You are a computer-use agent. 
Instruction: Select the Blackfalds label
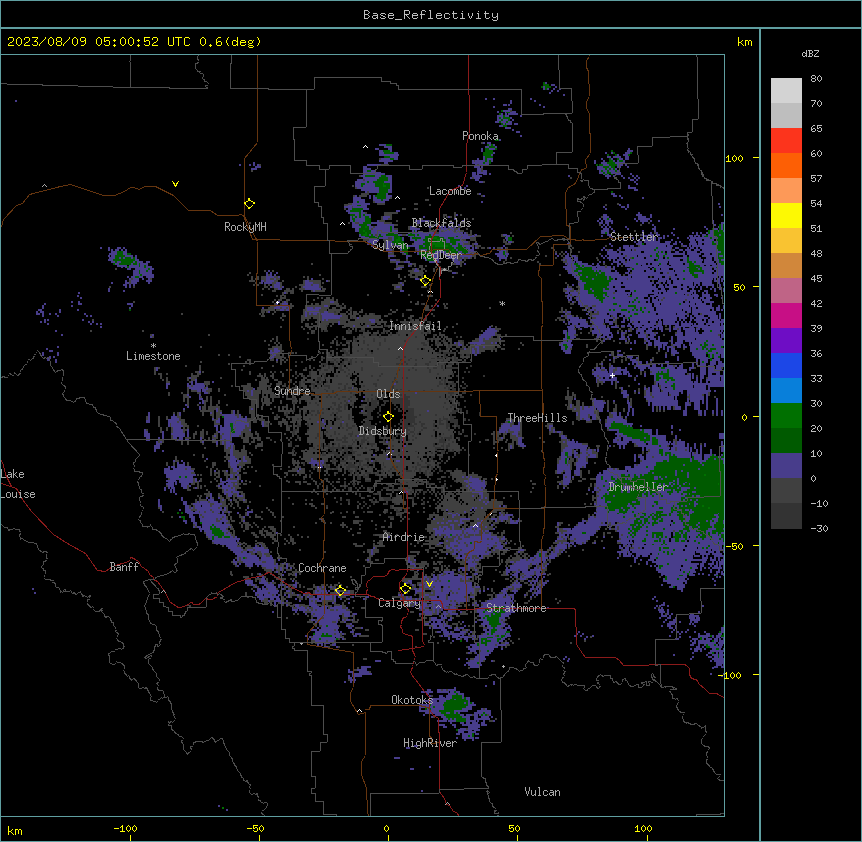coord(441,223)
